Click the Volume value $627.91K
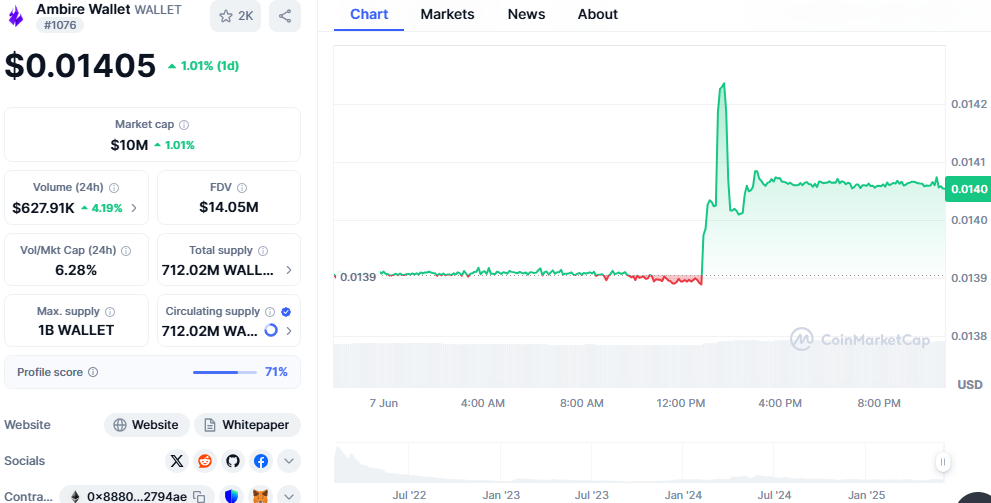The image size is (991, 503). [43, 208]
